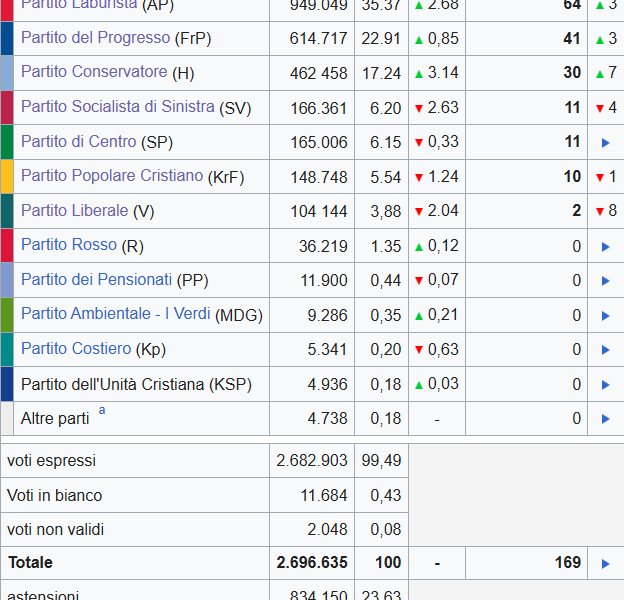Viewport: 624px width, 600px height.
Task: Click green up arrow beside Partito del Progresso 0,85
Action: 419,39
